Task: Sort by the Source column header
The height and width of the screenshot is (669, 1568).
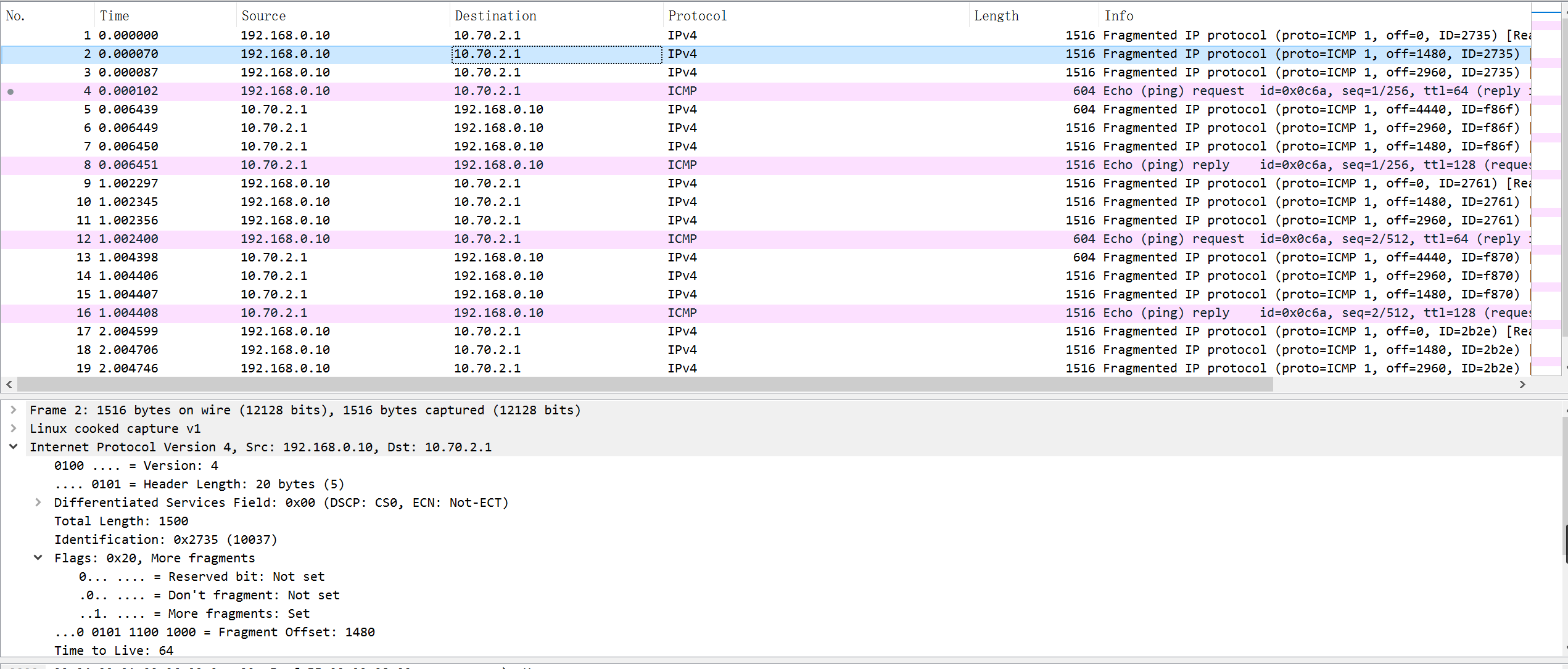Action: (x=343, y=15)
